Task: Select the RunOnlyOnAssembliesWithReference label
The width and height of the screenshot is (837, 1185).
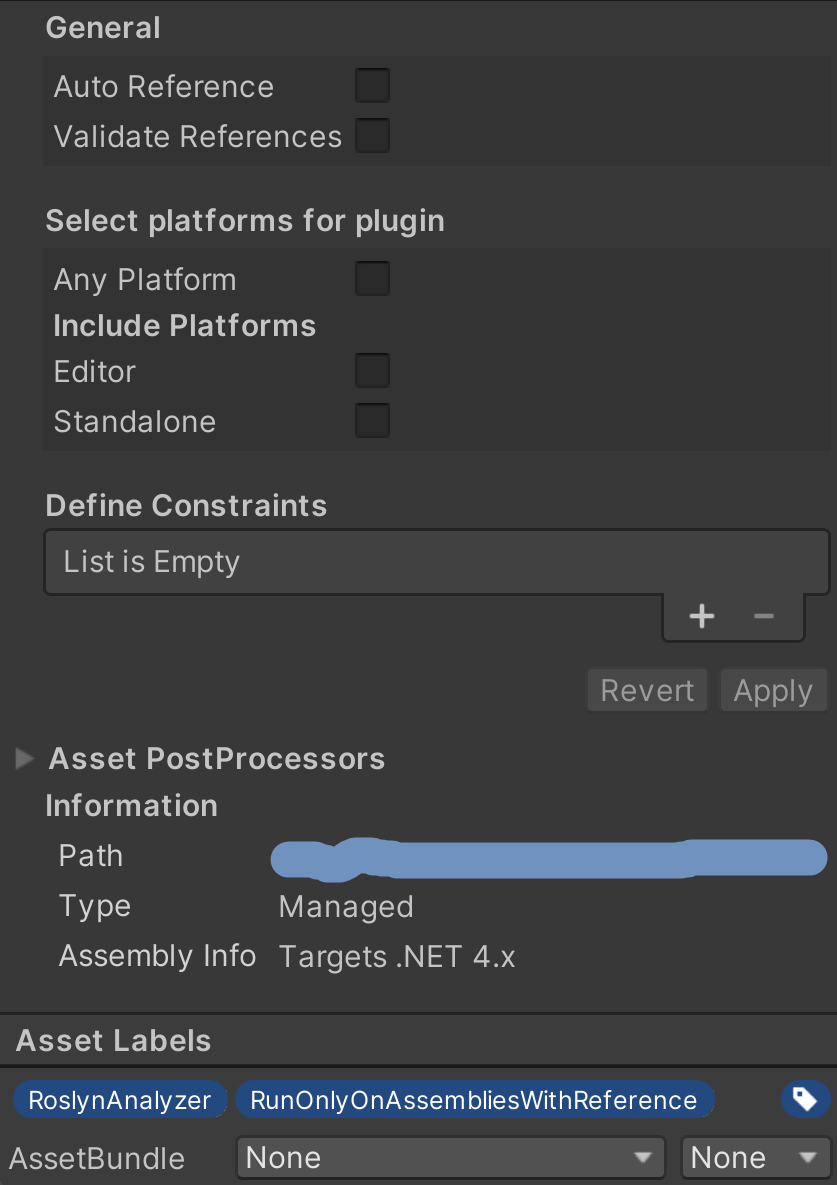Action: coord(475,1099)
